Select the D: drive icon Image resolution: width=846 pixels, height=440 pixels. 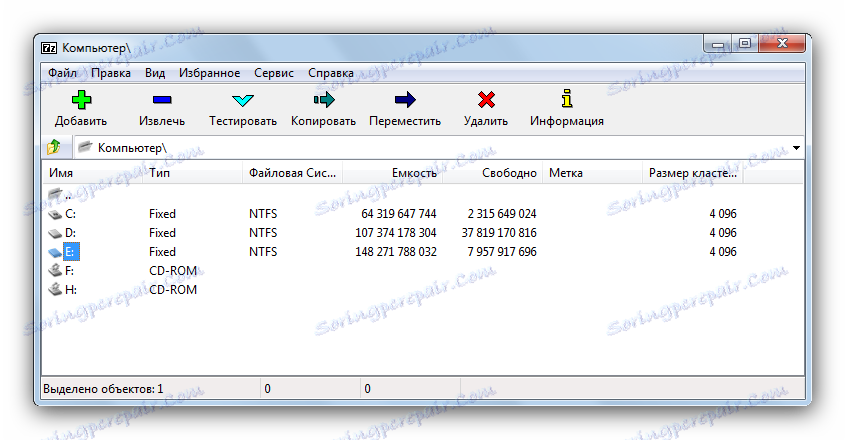click(x=55, y=233)
